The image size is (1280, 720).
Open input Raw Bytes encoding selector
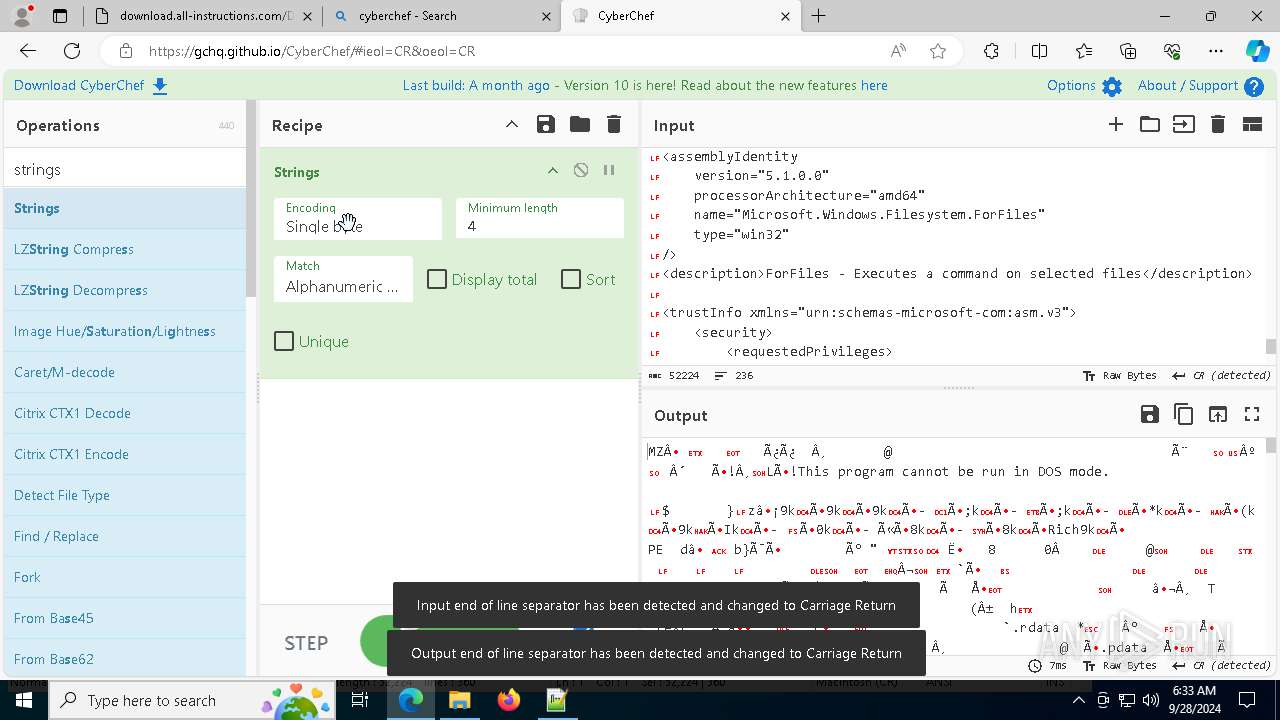tap(1120, 376)
